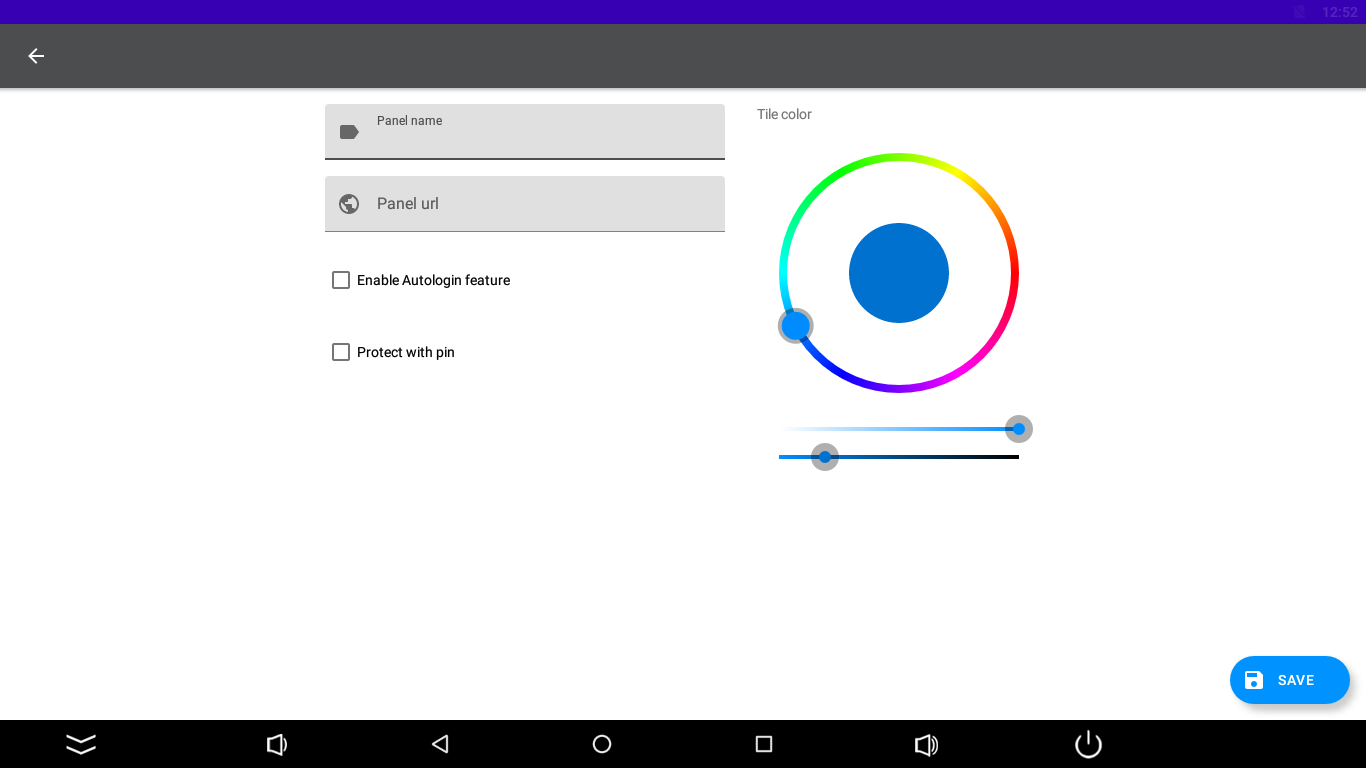This screenshot has width=1366, height=768.
Task: Tap the Android home circle button
Action: (602, 744)
